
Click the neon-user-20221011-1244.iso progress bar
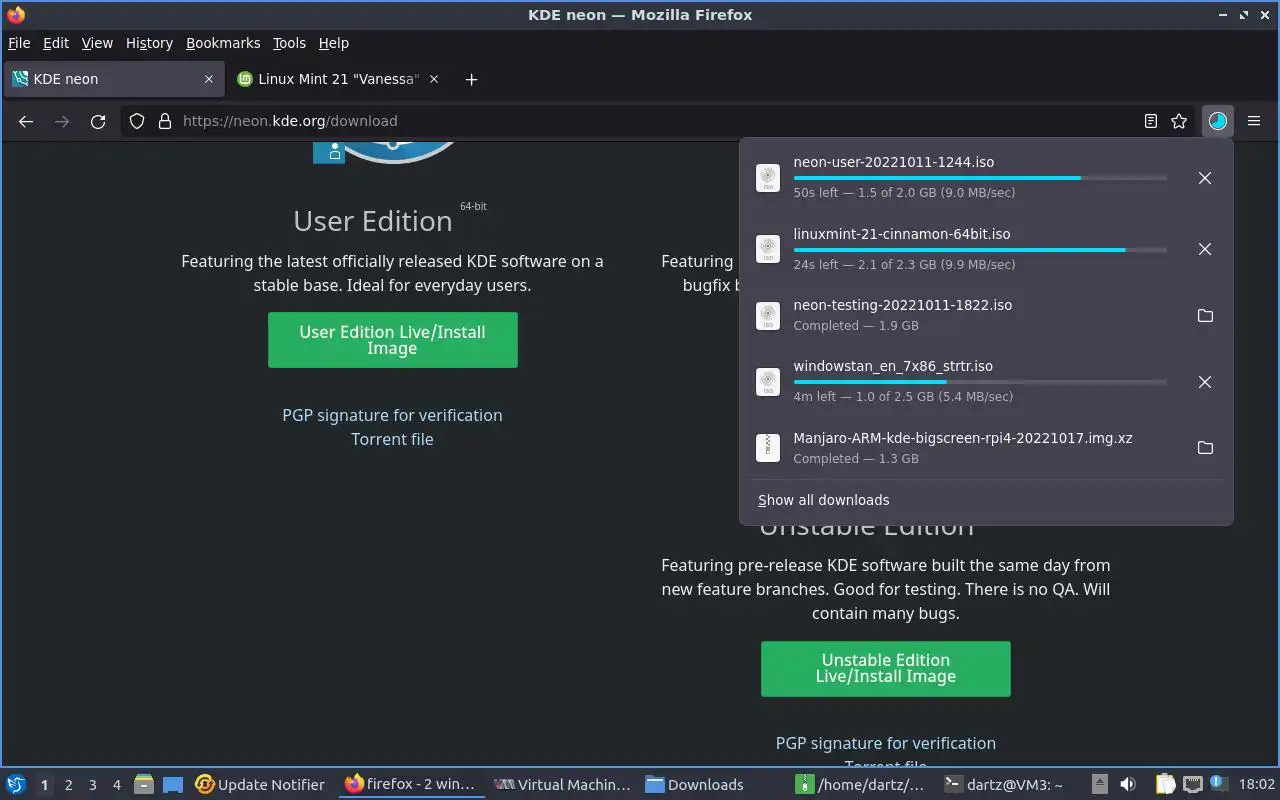(x=980, y=178)
